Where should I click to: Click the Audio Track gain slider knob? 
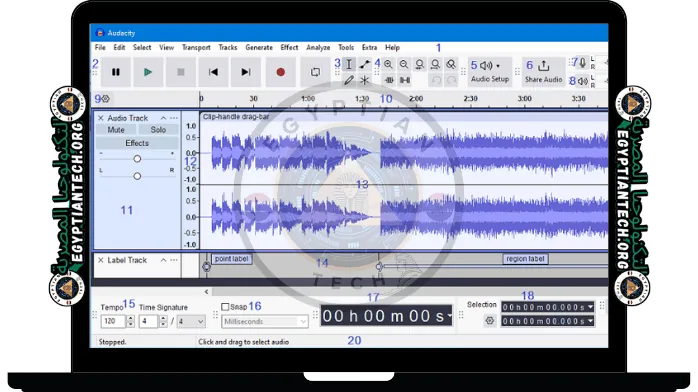click(137, 158)
